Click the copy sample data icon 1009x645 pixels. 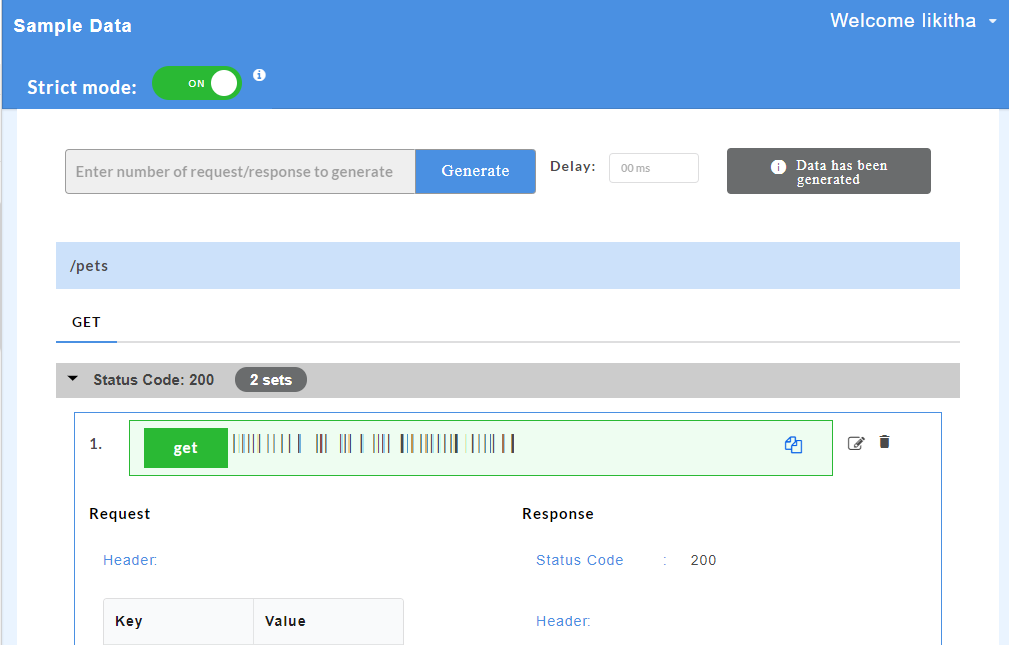(793, 444)
